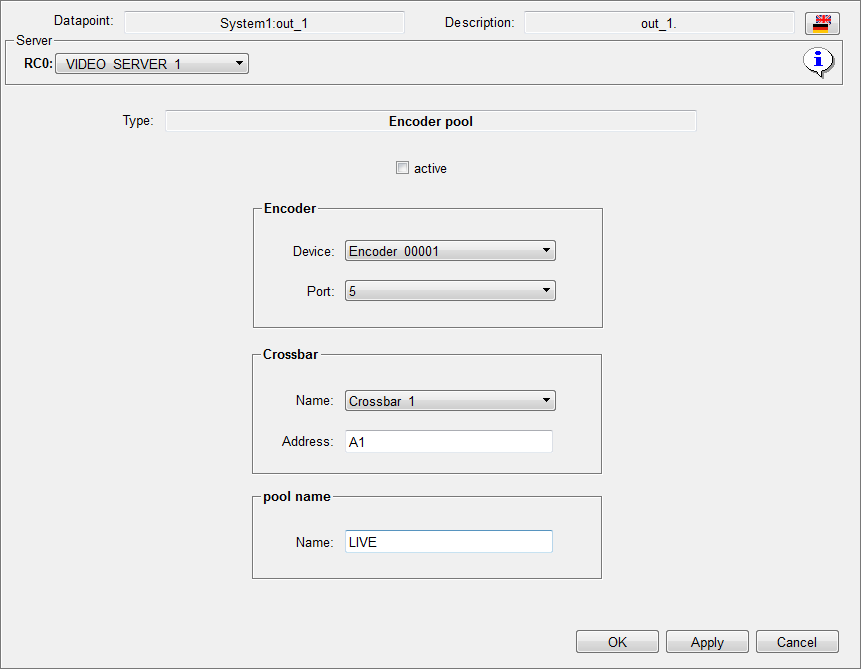Viewport: 861px width, 669px height.
Task: Click the Server group label
Action: coord(34,41)
